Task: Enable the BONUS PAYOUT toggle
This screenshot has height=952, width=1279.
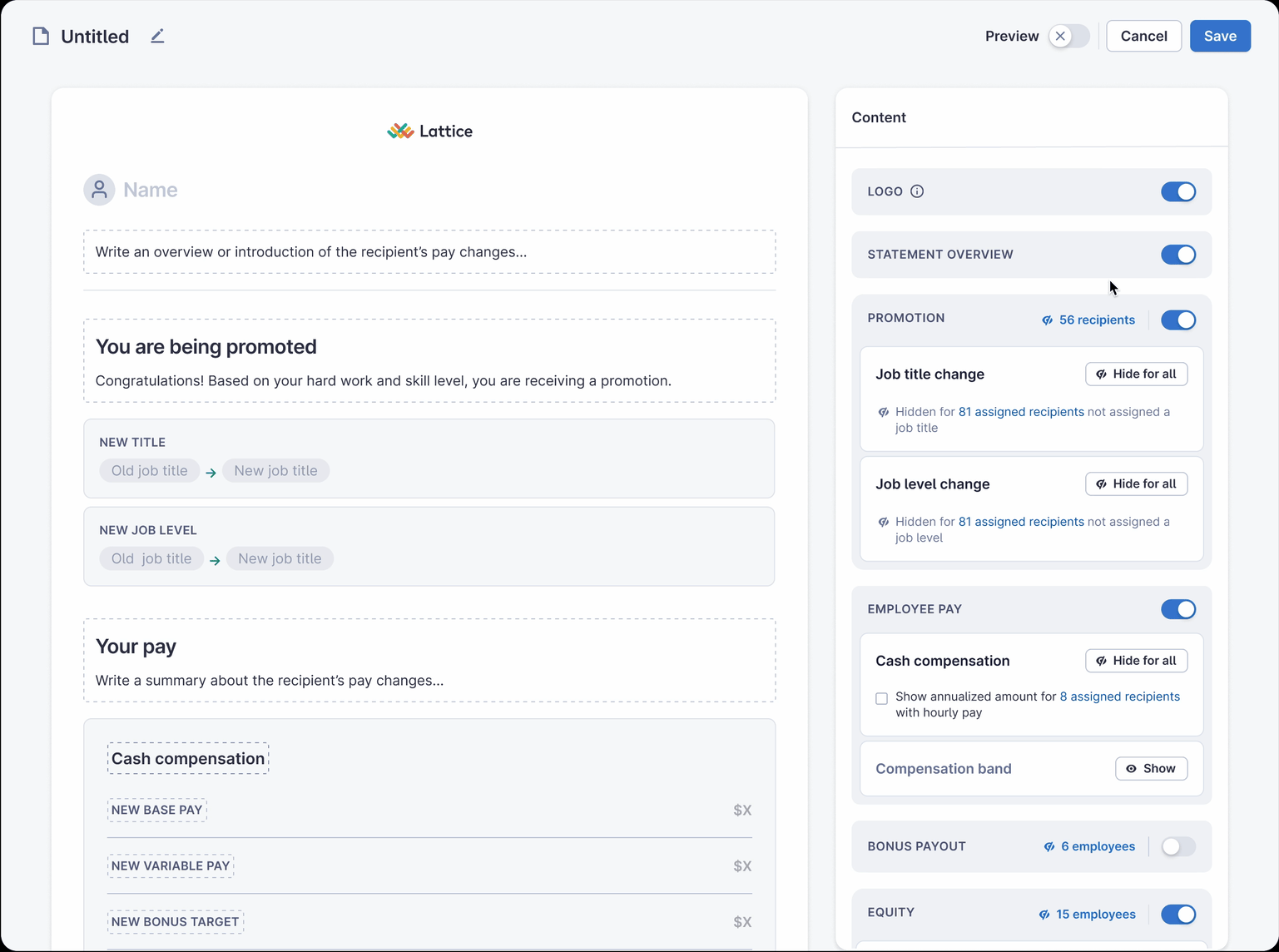Action: [1178, 846]
